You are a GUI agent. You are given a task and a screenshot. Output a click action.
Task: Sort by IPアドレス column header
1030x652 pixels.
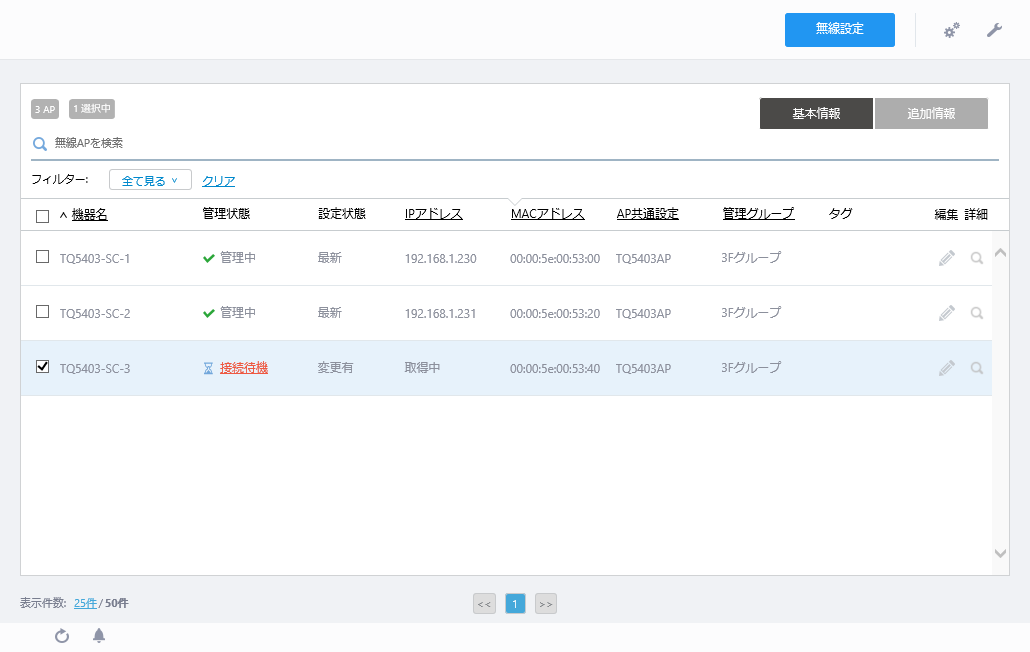tap(434, 214)
